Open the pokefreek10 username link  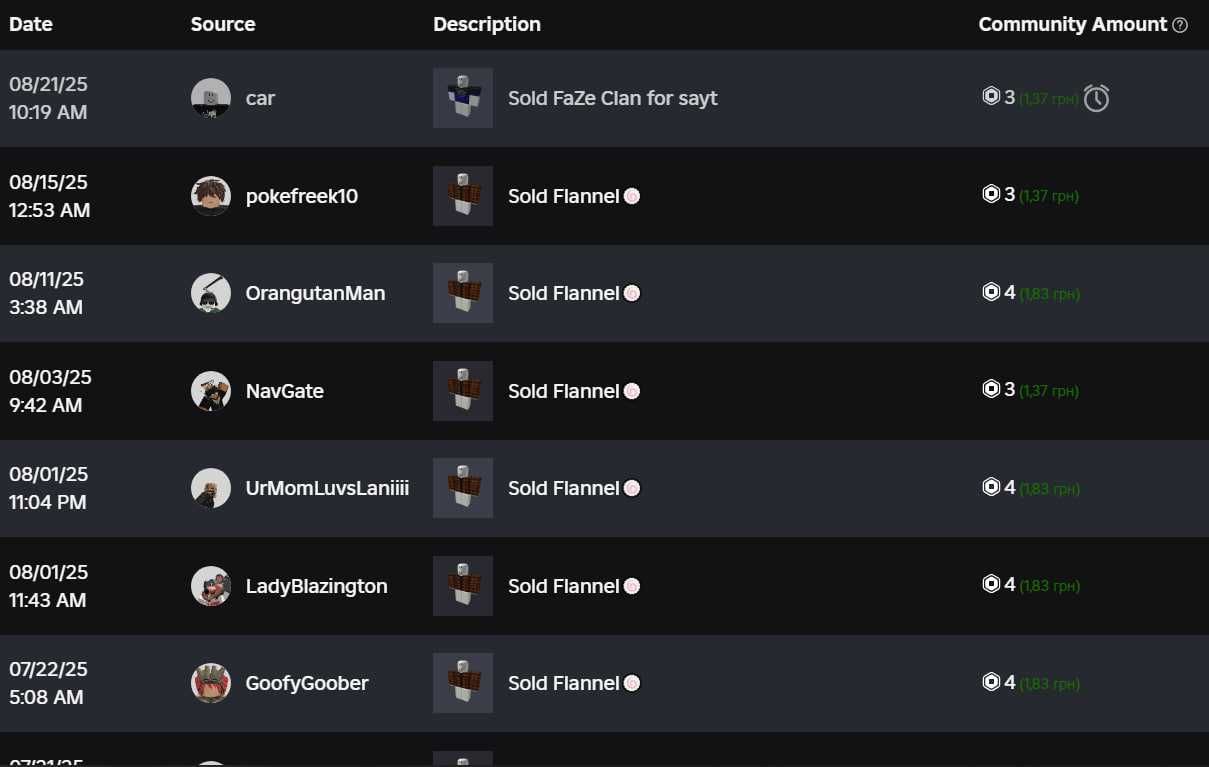click(302, 196)
